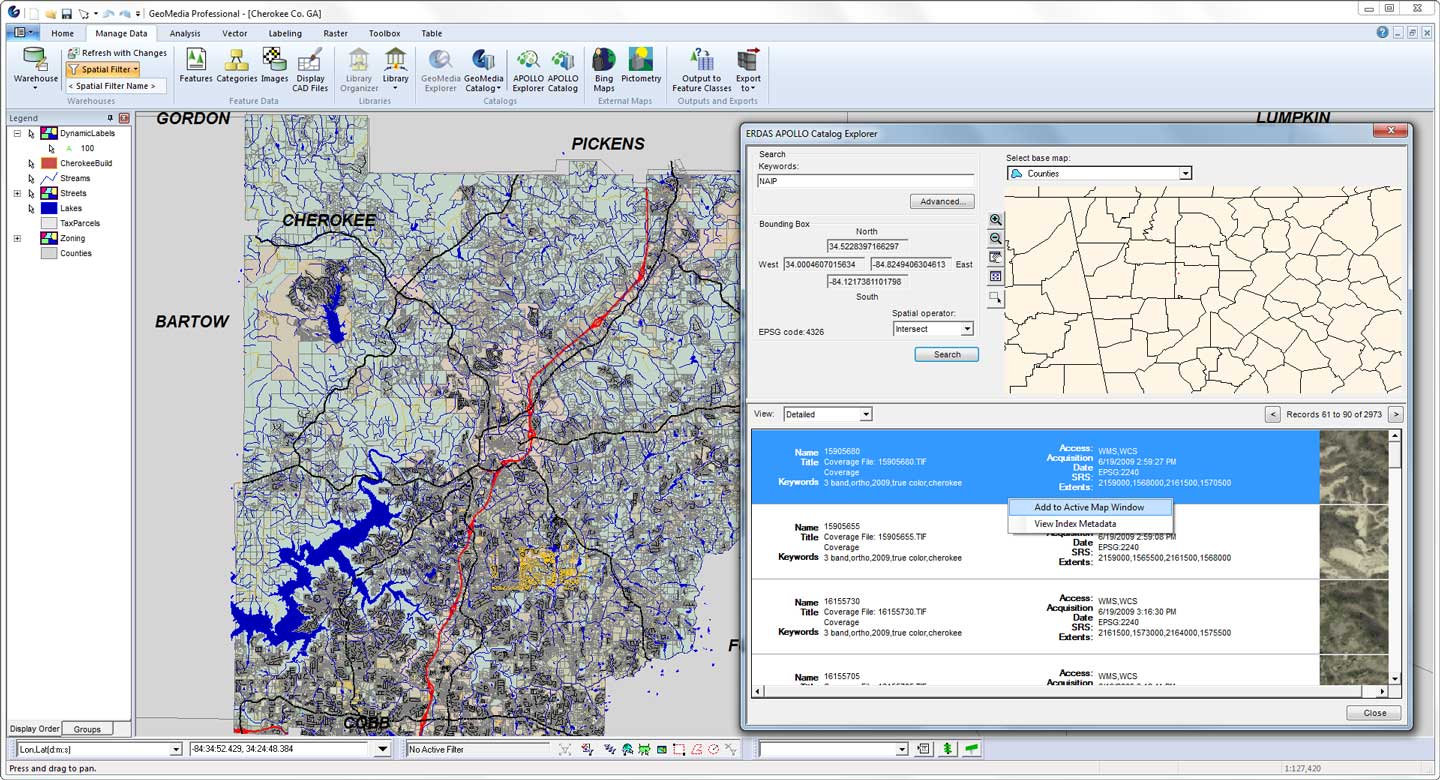Switch to the Vector ribbon tab
This screenshot has width=1440, height=780.
click(235, 33)
